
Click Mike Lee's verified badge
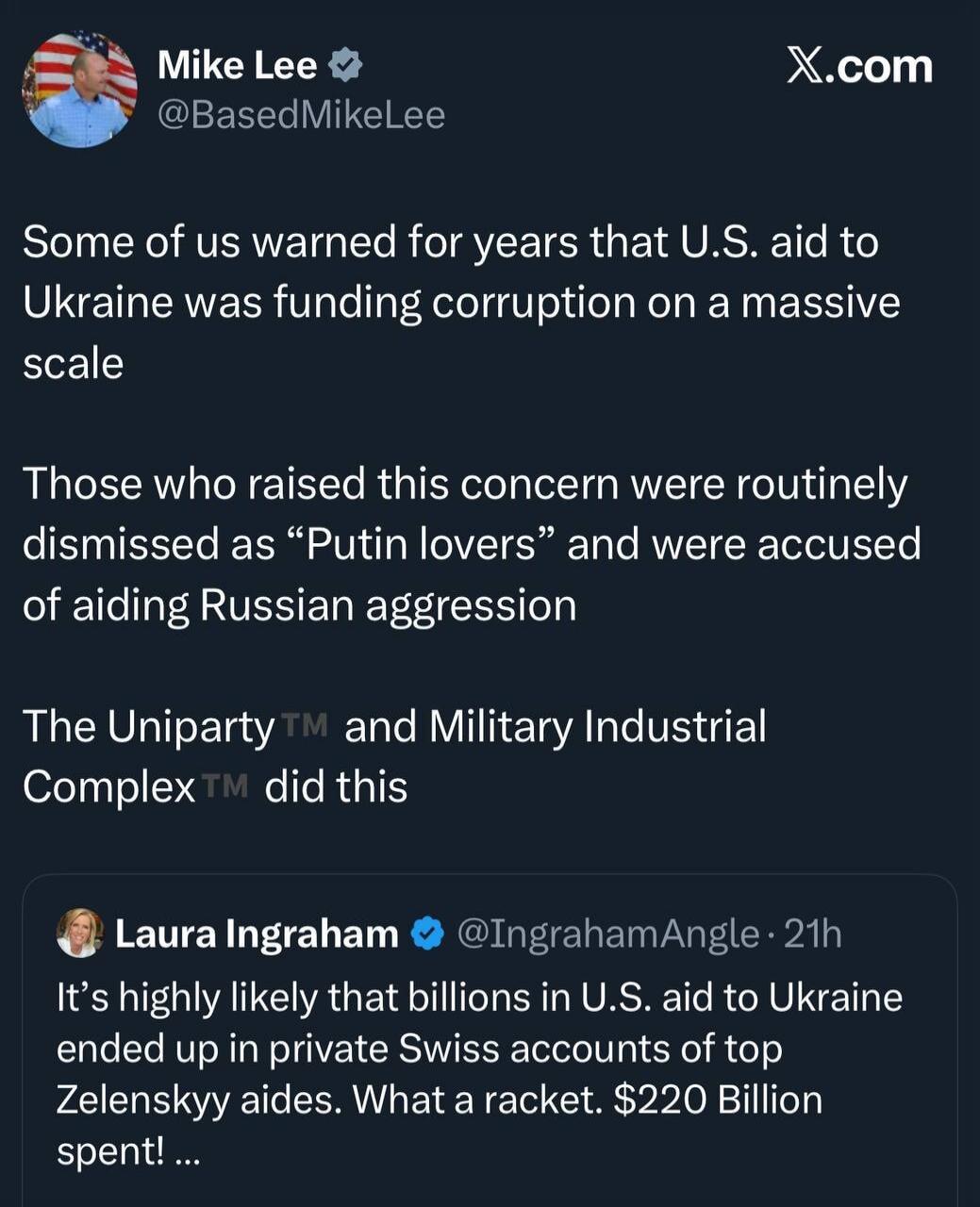343,62
